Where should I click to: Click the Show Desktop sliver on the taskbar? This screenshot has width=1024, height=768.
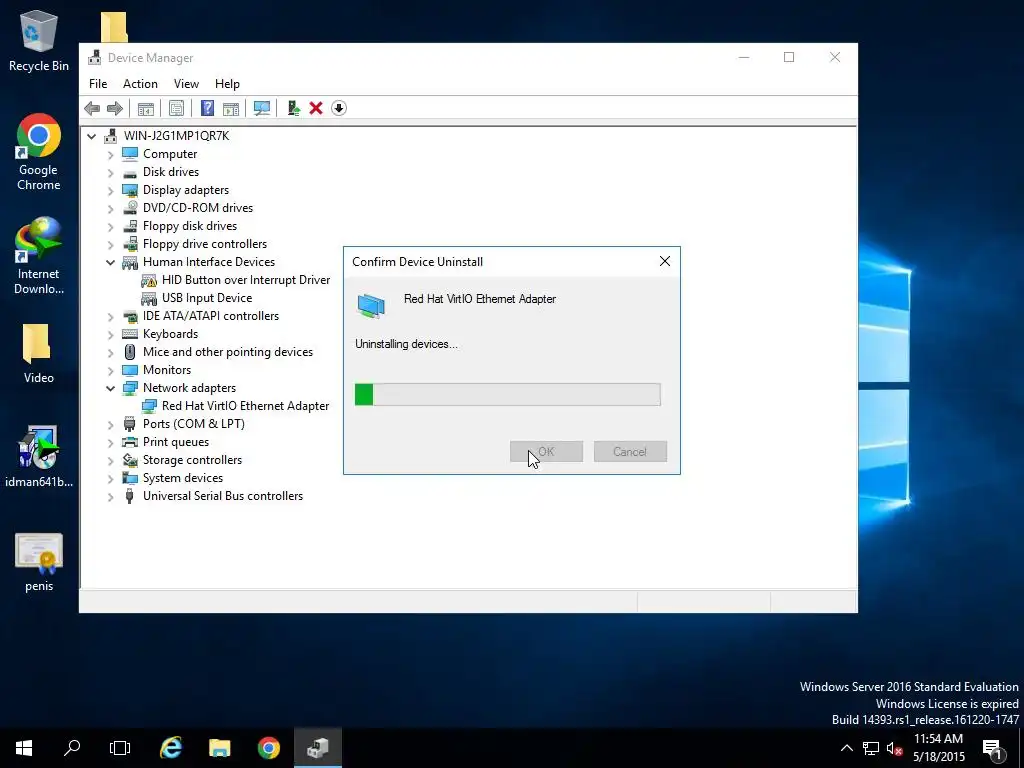[x=1021, y=748]
